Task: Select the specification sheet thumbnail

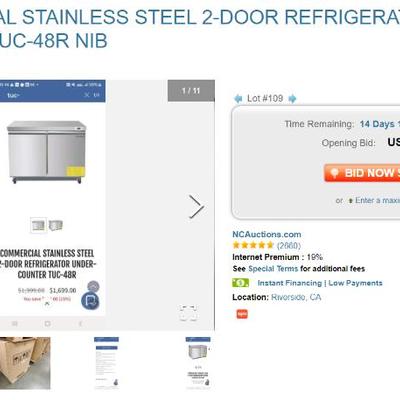Action: click(106, 363)
